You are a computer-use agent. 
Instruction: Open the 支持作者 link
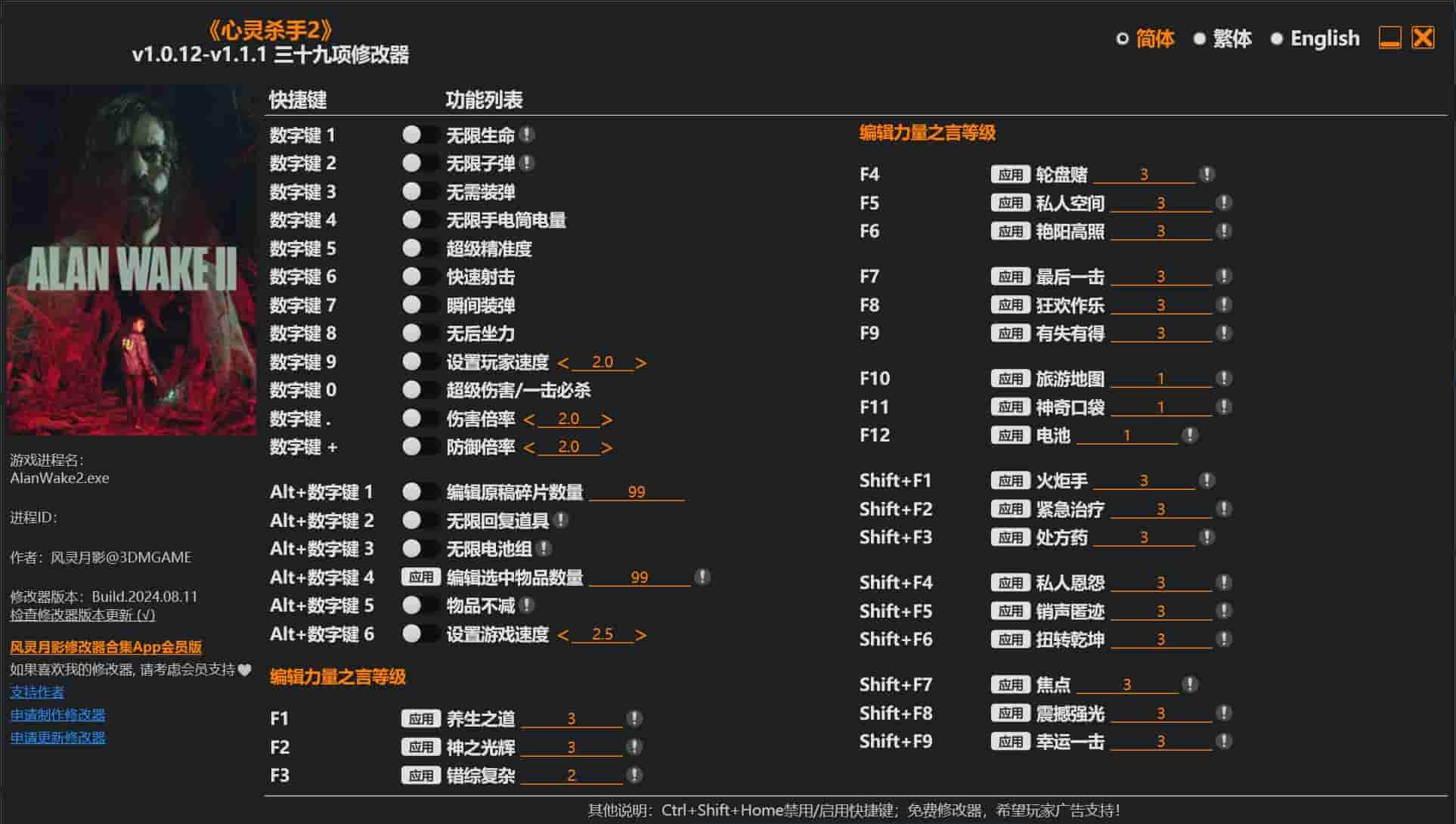pos(36,692)
